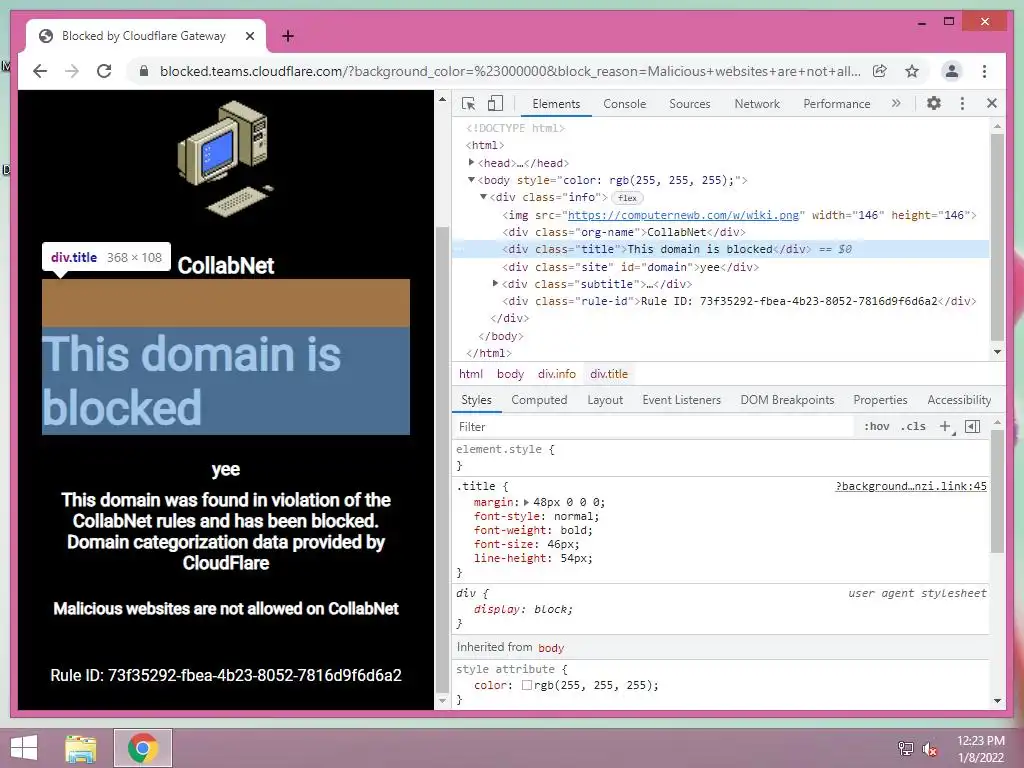
Task: Open a new tab with the plus button
Action: tap(288, 36)
